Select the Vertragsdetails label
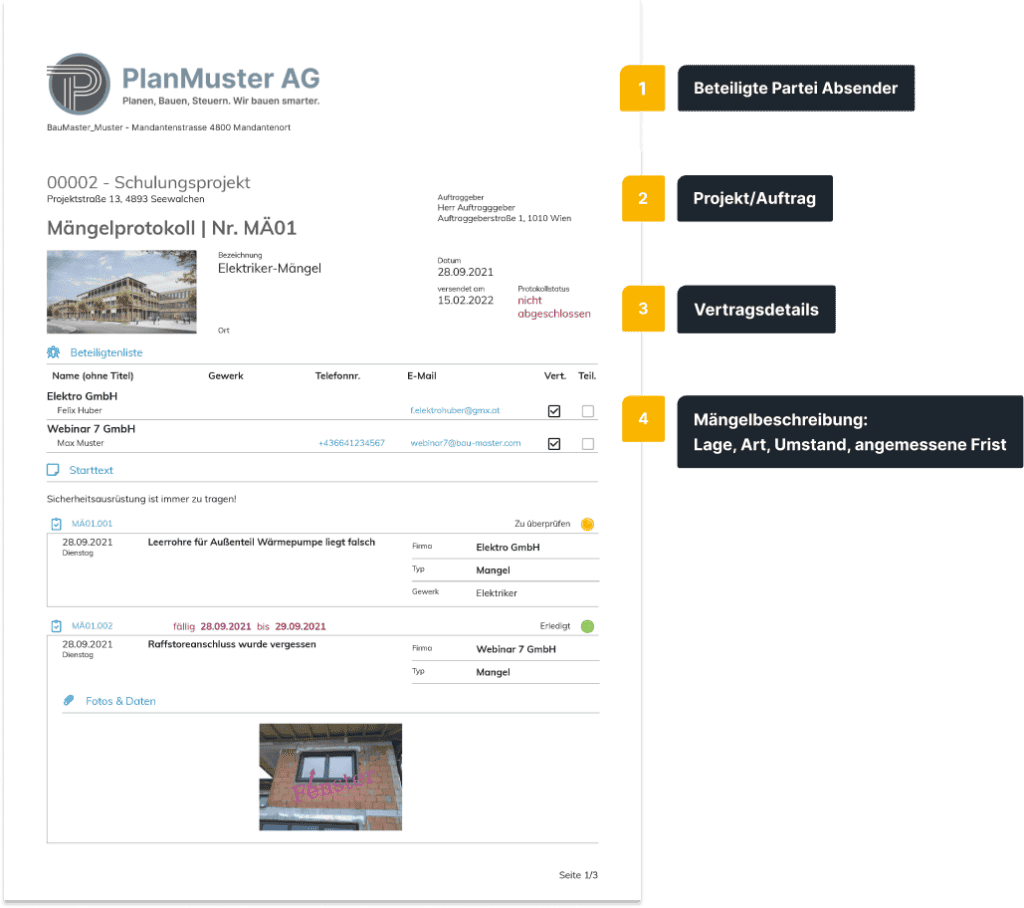This screenshot has height=908, width=1024. pos(756,310)
